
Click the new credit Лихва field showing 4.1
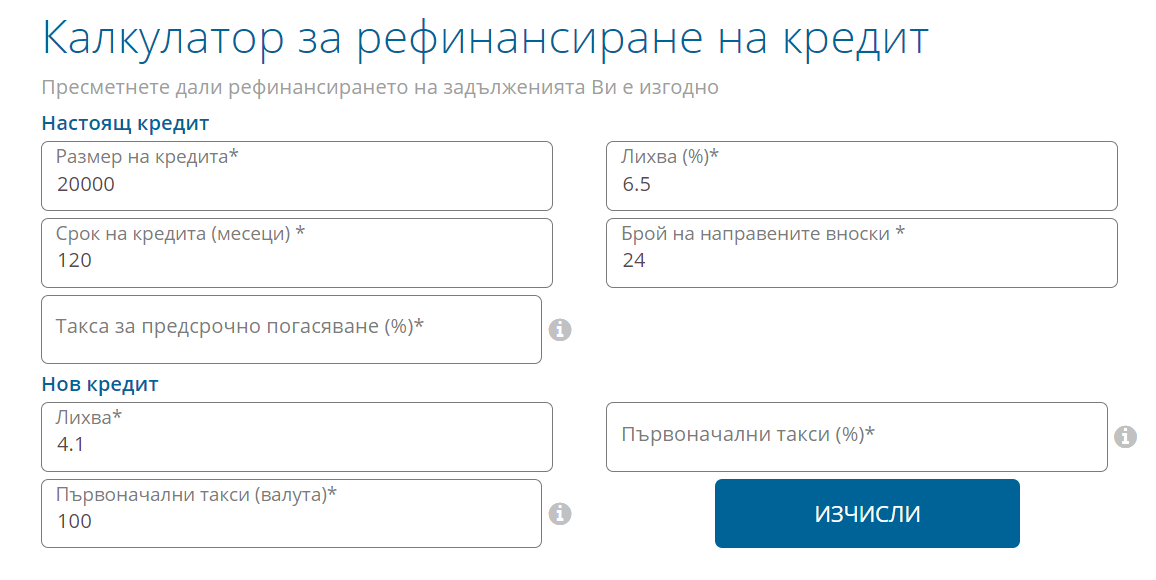point(296,437)
